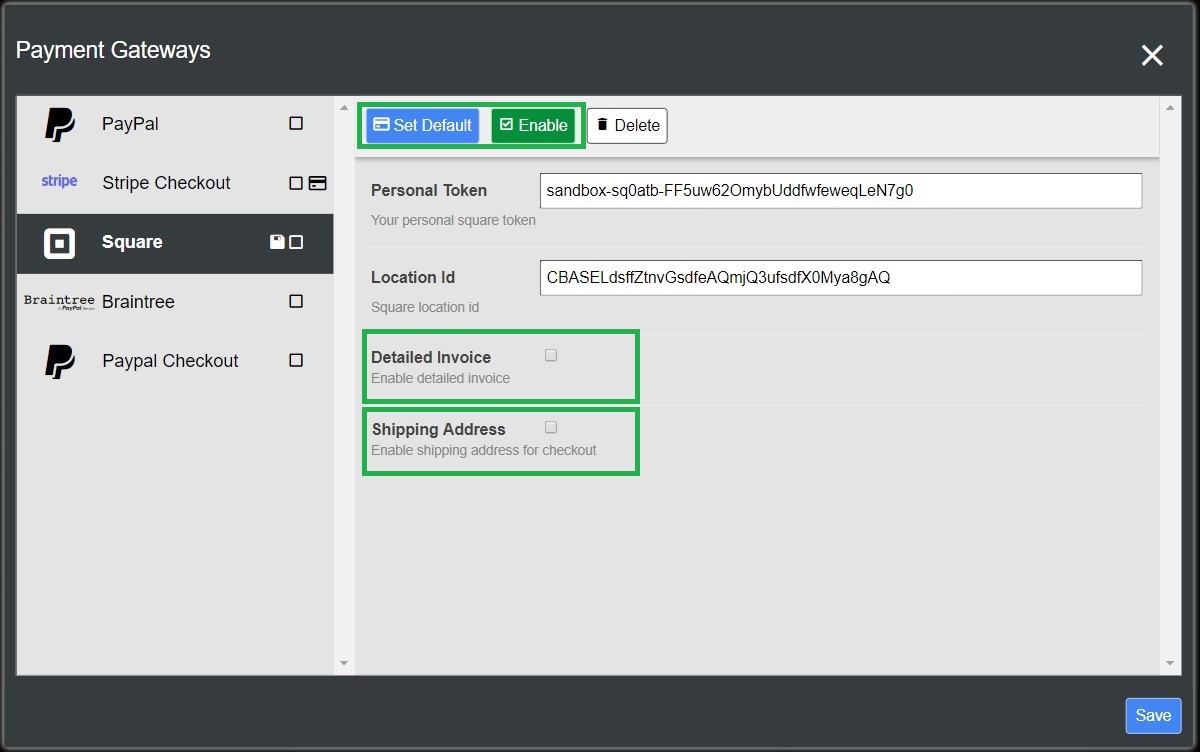Close the Payment Gateways dialog

click(x=1152, y=56)
